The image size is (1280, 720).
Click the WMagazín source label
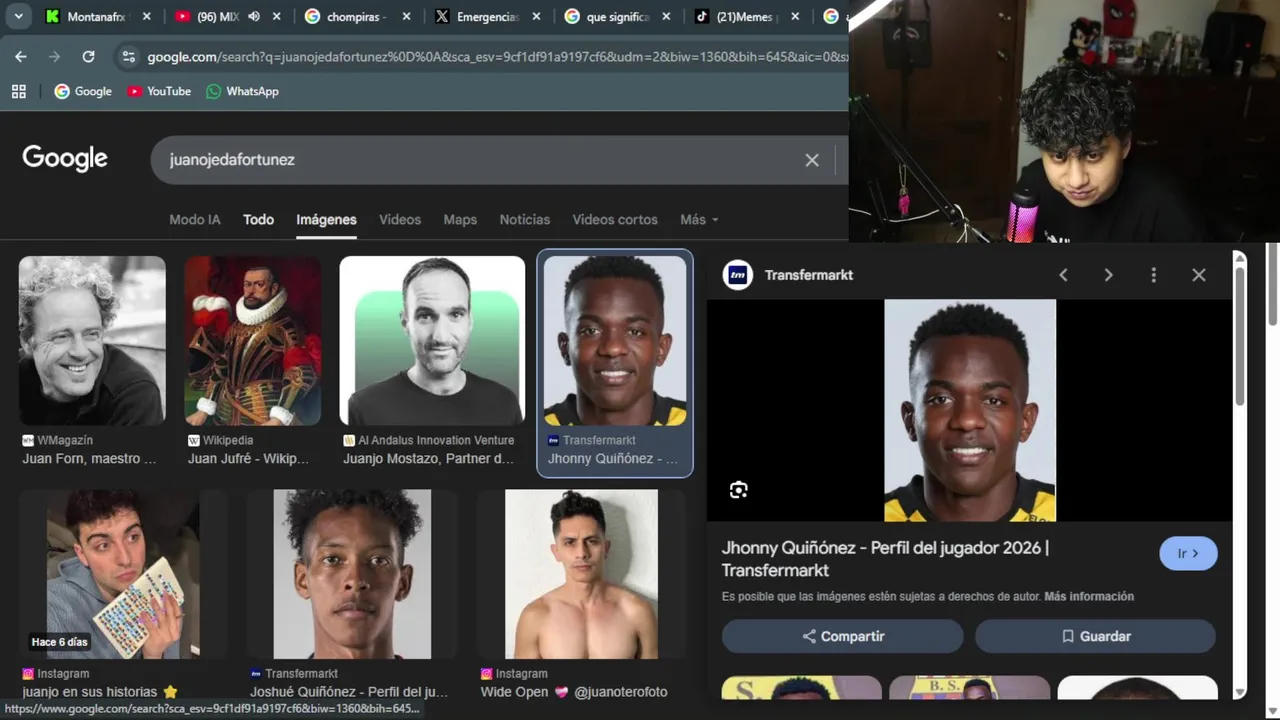click(x=65, y=440)
